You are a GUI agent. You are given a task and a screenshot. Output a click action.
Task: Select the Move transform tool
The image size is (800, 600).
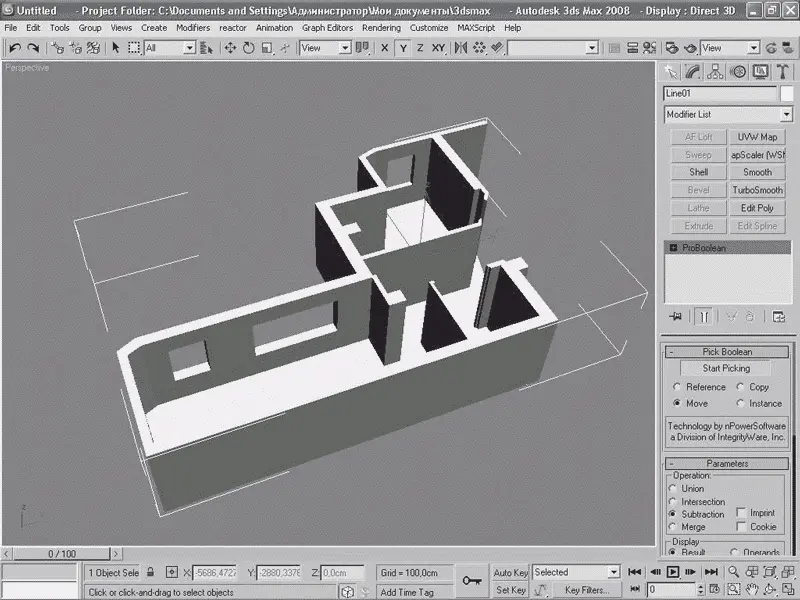[230, 48]
